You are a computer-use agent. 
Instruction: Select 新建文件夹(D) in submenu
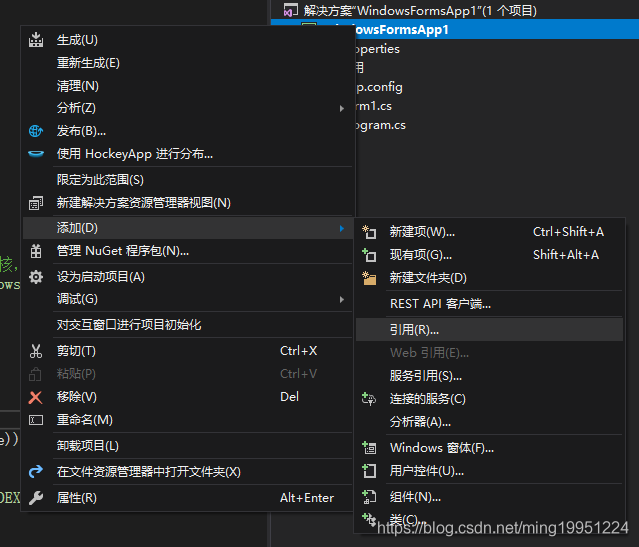(x=489, y=278)
